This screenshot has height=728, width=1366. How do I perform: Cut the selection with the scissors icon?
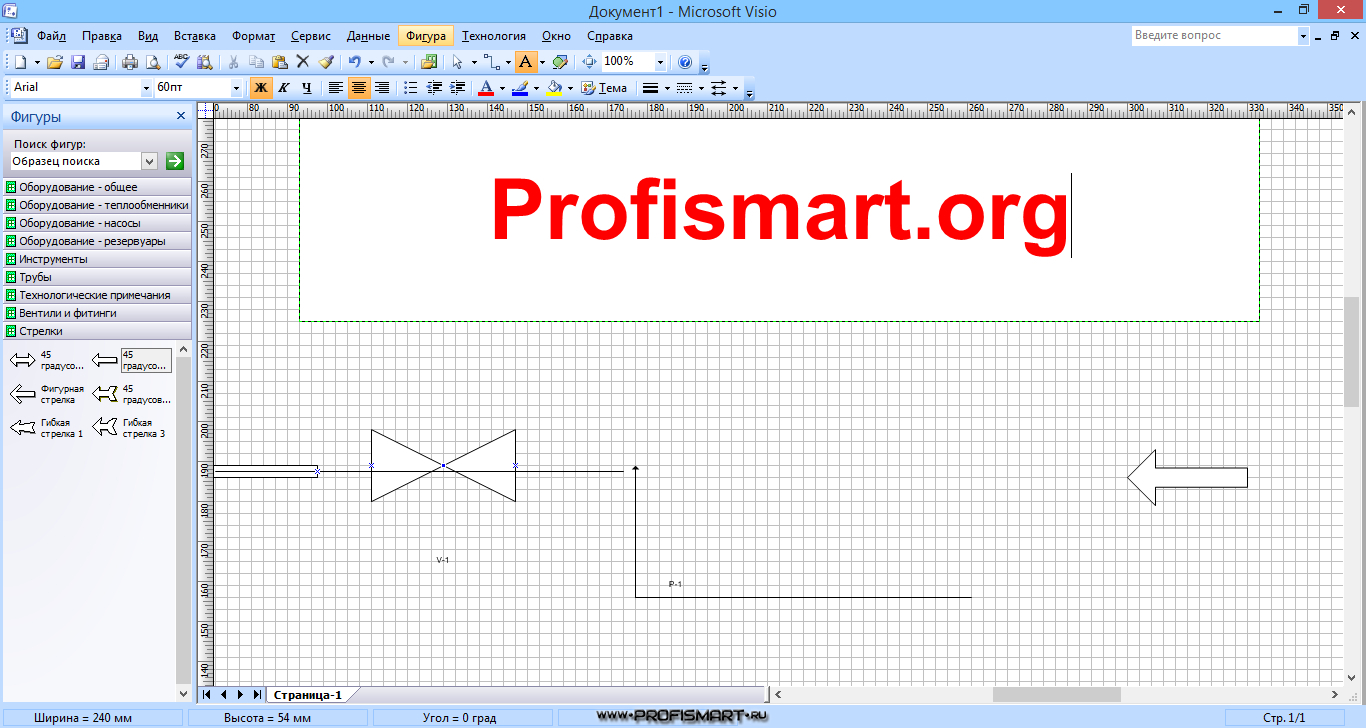point(234,62)
